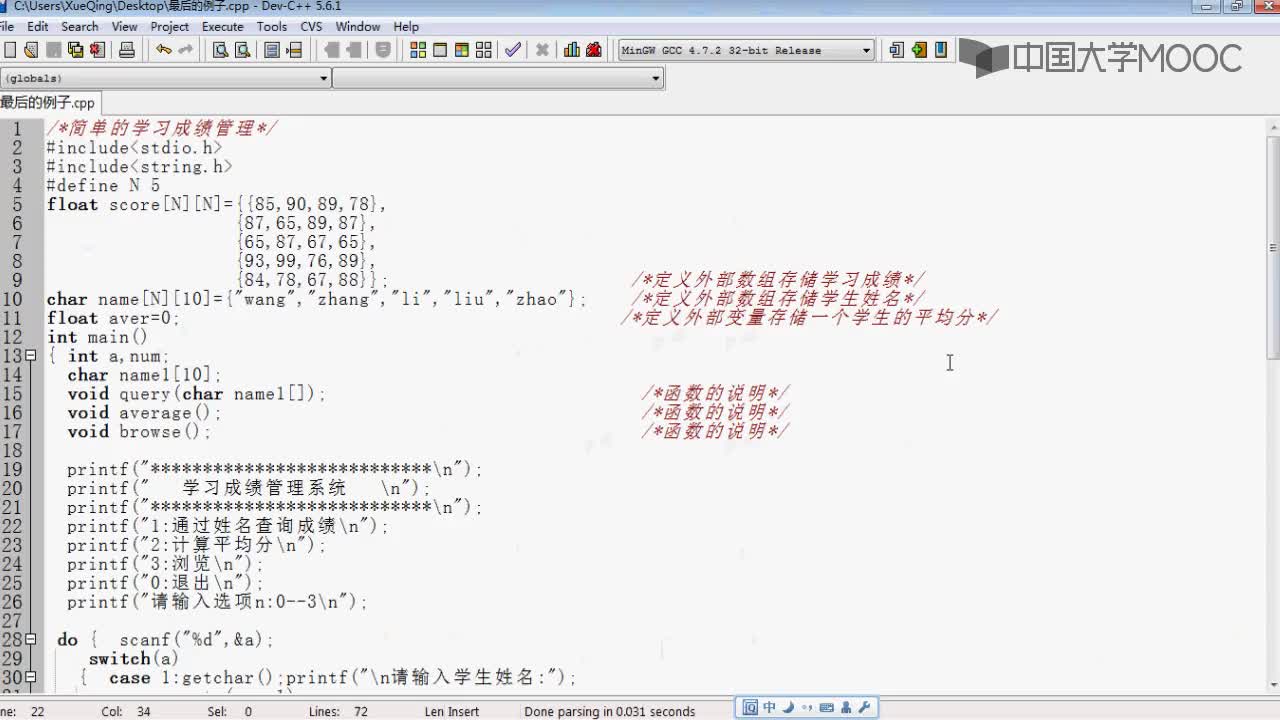This screenshot has height=720, width=1280.
Task: Open the Window menu
Action: pos(358,26)
